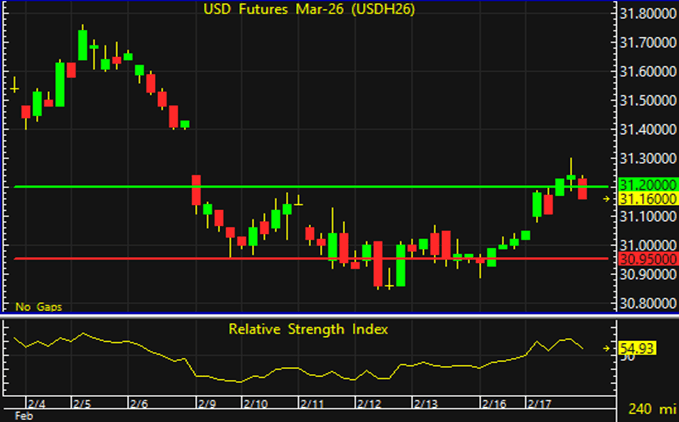This screenshot has height=422, width=679.
Task: Click the Relative Strength Index panel title
Action: pyautogui.click(x=308, y=328)
